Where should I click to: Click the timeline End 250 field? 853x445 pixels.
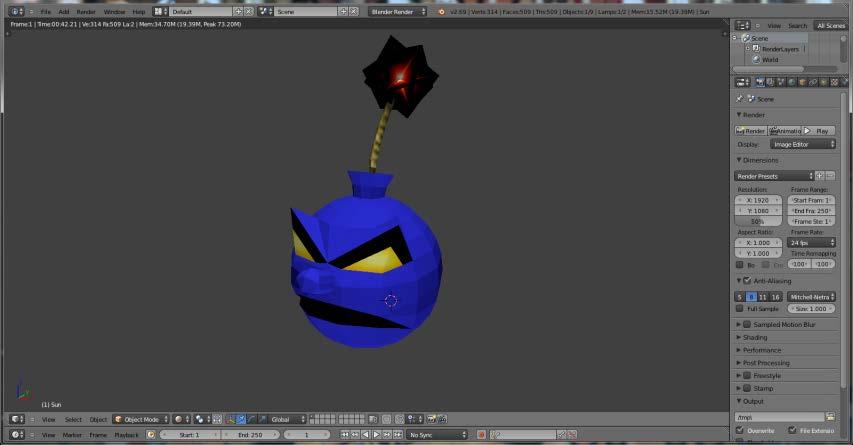(250, 435)
